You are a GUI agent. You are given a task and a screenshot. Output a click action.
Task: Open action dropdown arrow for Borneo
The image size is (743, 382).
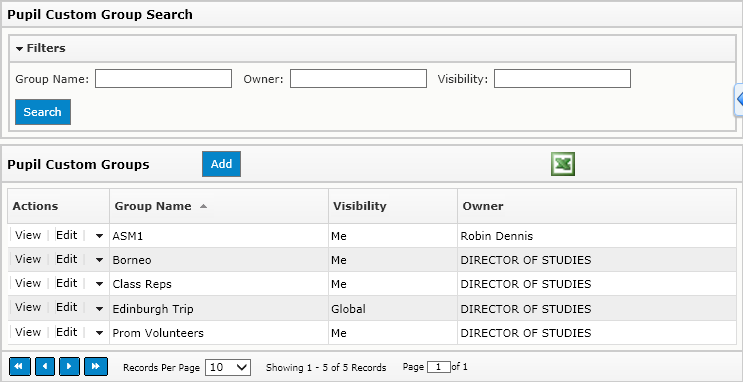point(99,260)
